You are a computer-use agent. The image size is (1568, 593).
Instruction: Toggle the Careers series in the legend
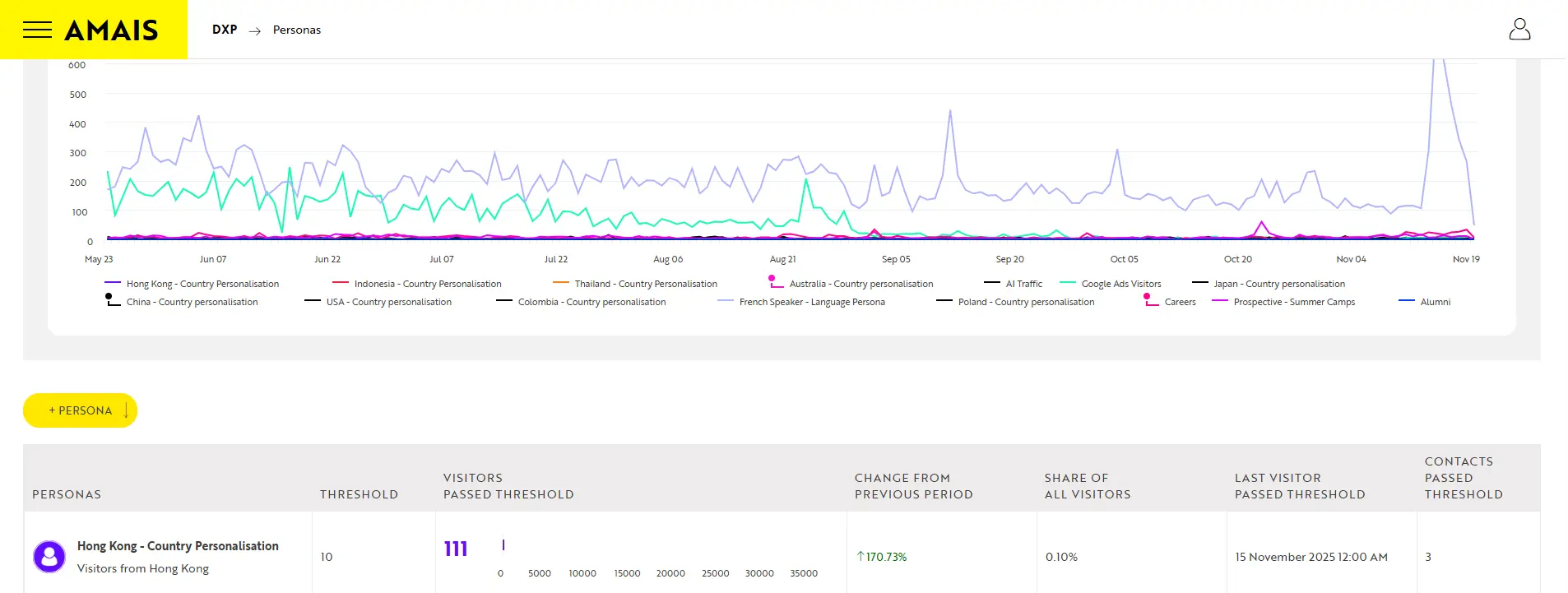coord(1180,302)
